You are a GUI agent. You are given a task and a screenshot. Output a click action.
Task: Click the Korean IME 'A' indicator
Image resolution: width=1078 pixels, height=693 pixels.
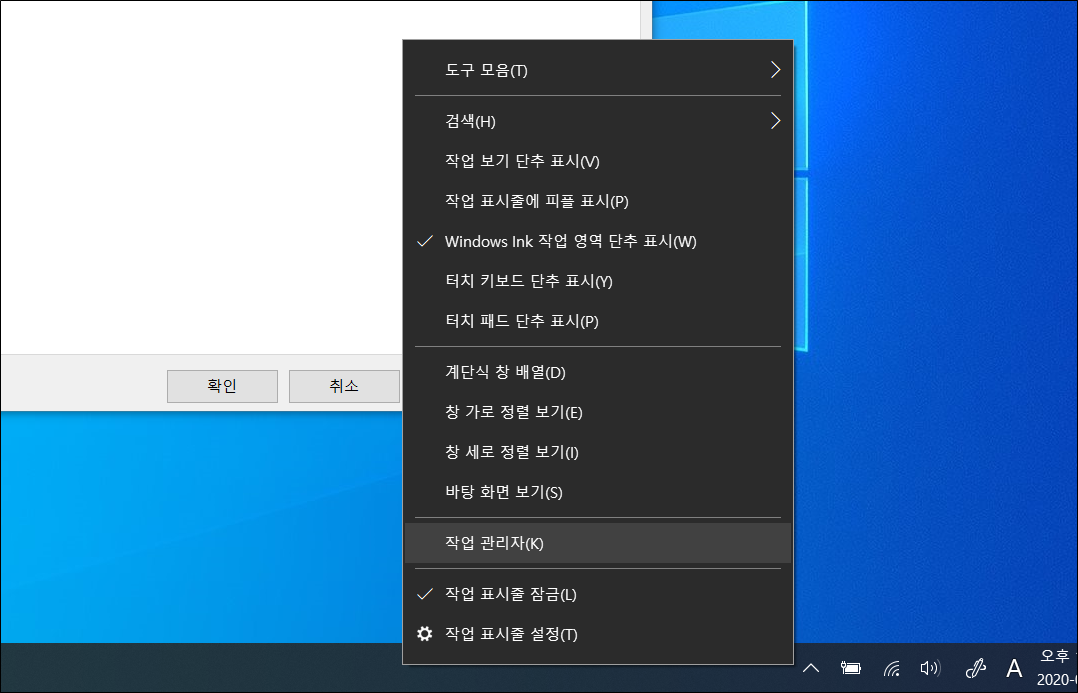(1014, 668)
